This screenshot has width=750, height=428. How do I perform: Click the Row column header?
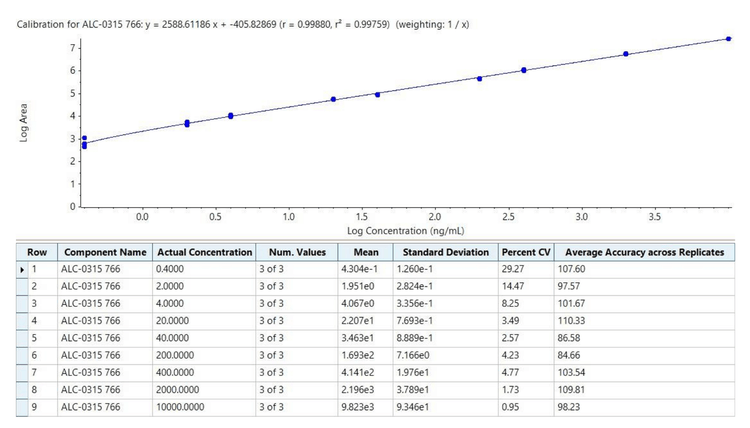click(37, 252)
